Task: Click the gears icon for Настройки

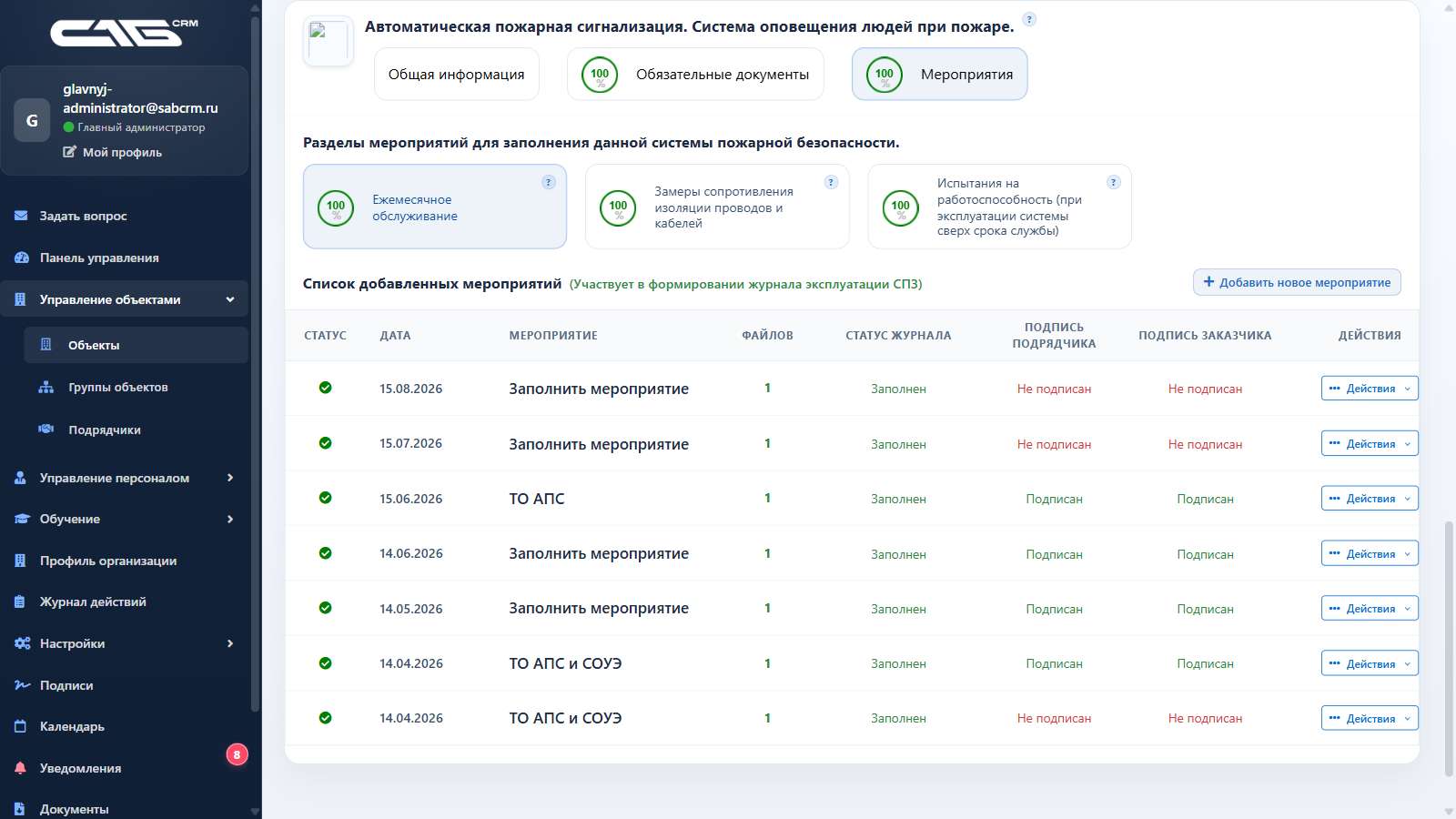Action: coord(22,643)
